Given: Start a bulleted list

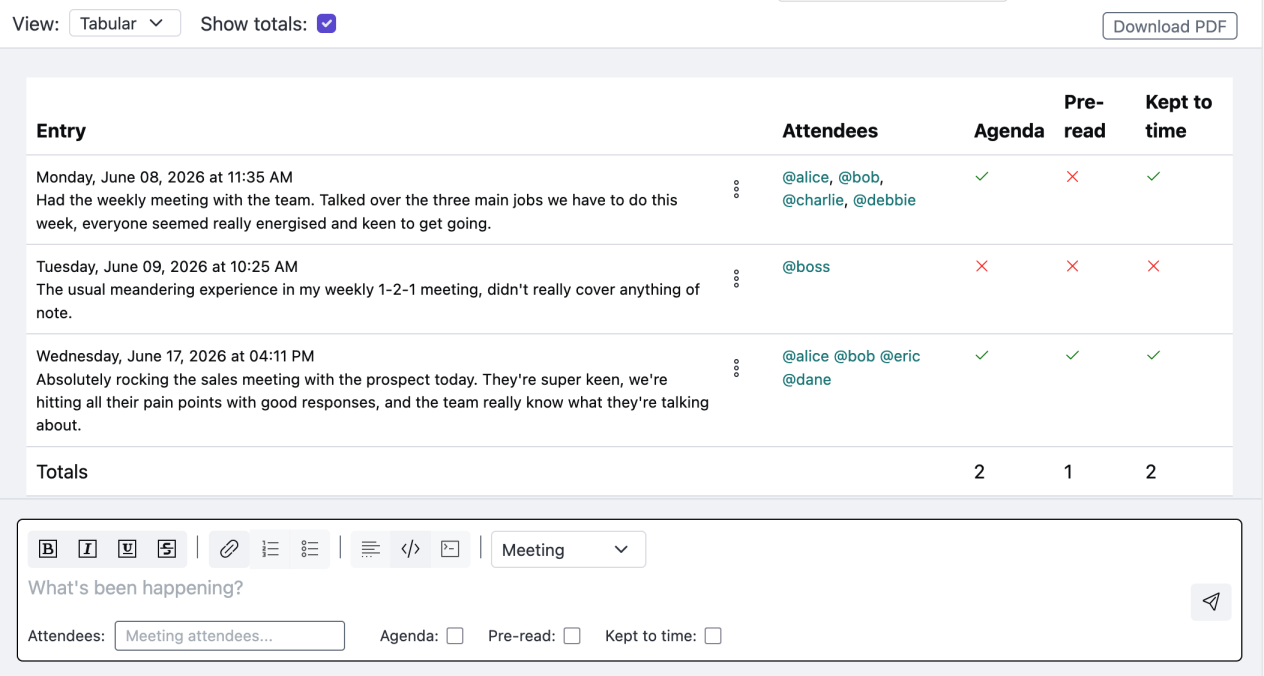Looking at the screenshot, I should point(310,549).
